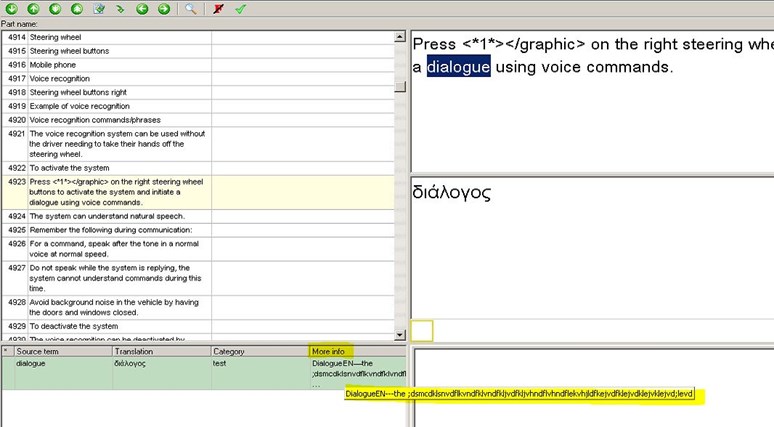Select segment 4920 Voice recognition commands/phrases
This screenshot has height=427, width=774.
coord(197,120)
